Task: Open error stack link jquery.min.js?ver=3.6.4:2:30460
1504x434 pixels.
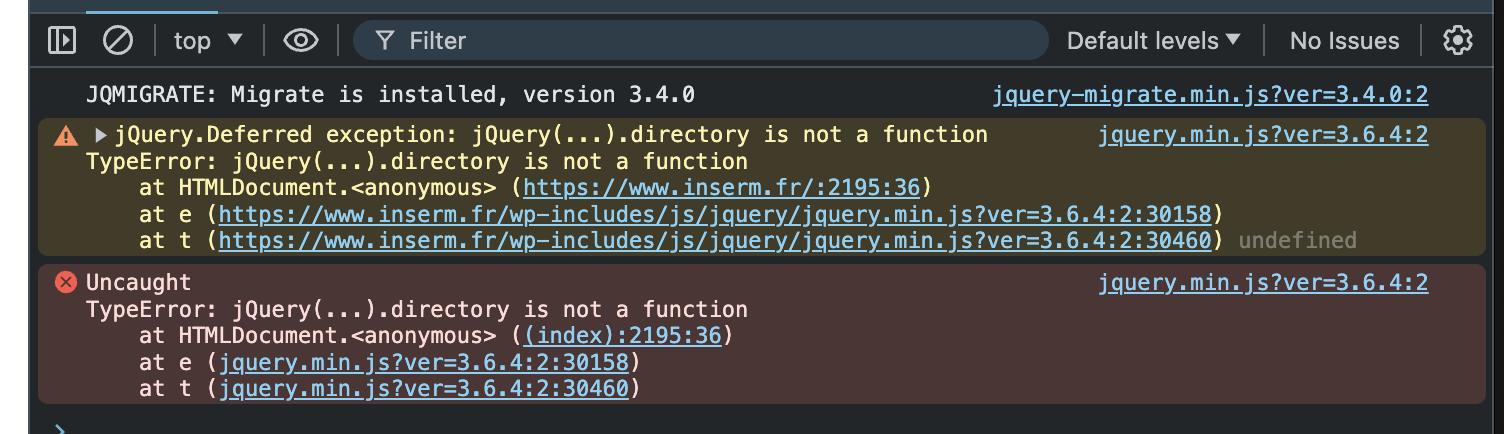Action: click(424, 388)
